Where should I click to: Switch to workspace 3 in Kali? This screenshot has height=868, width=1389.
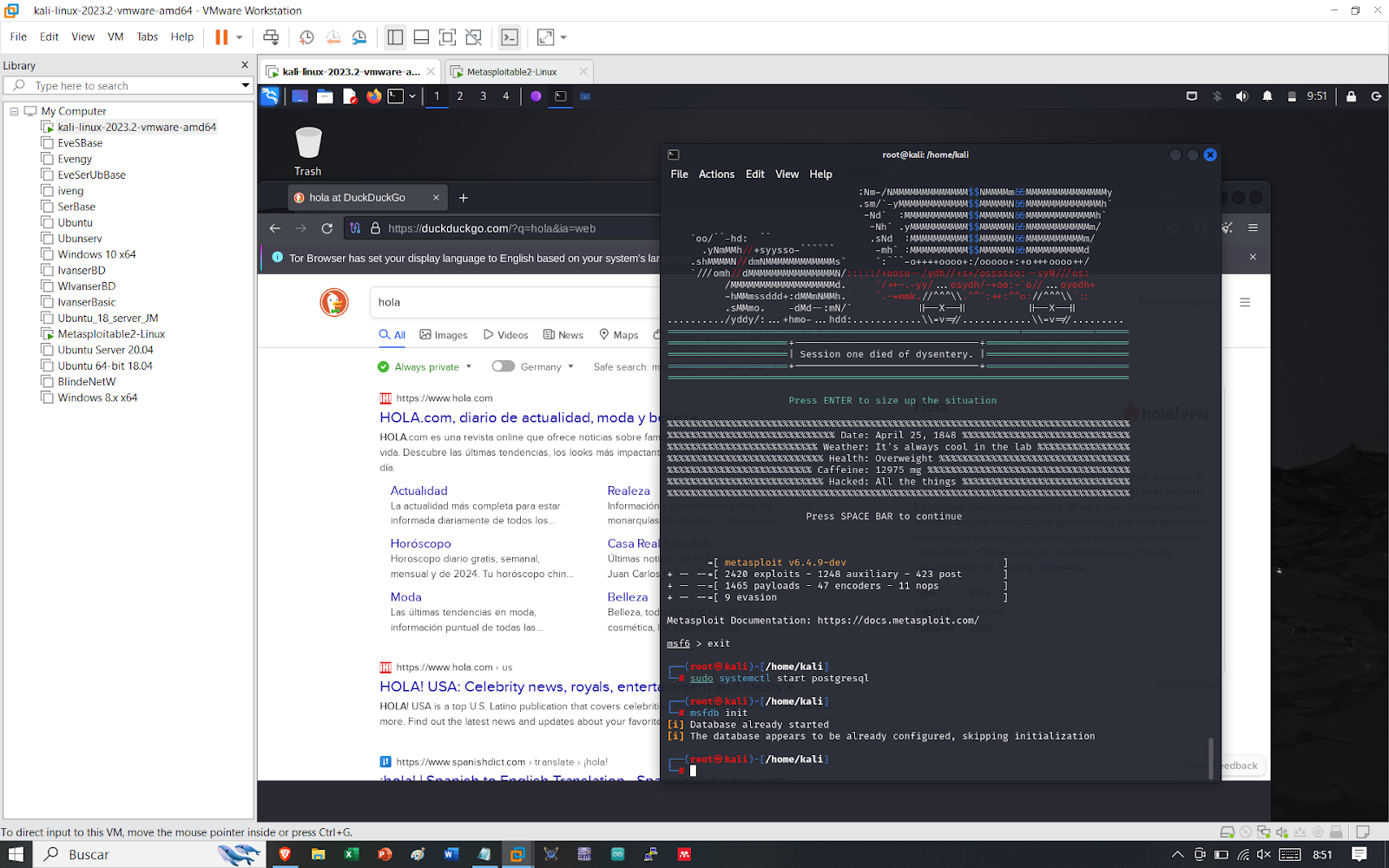pos(484,96)
